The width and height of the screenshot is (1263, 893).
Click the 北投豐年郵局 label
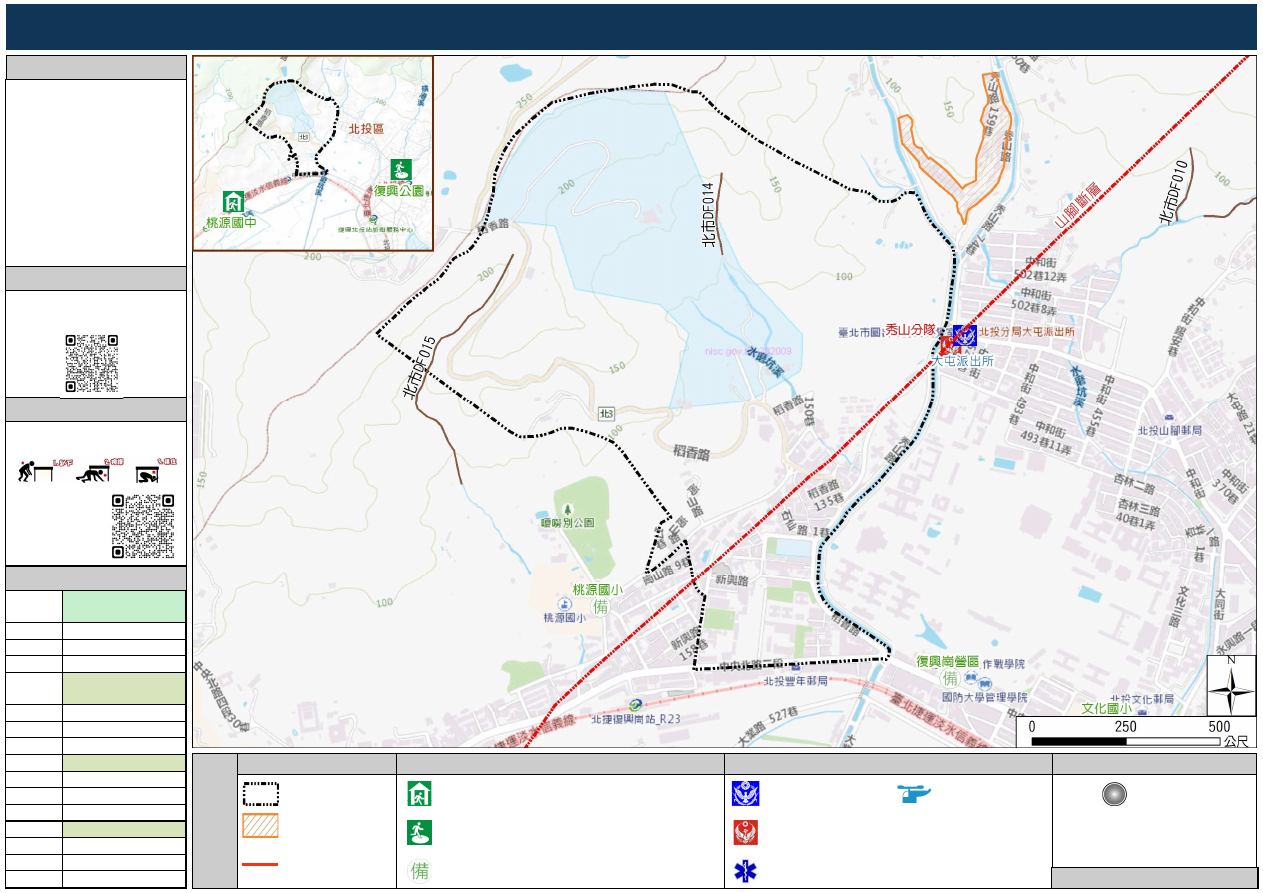(x=794, y=682)
